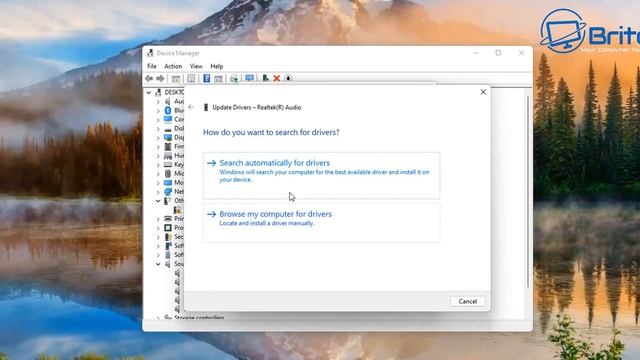The height and width of the screenshot is (360, 640).
Task: Collapse the Other devices tree category
Action: pyautogui.click(x=158, y=201)
